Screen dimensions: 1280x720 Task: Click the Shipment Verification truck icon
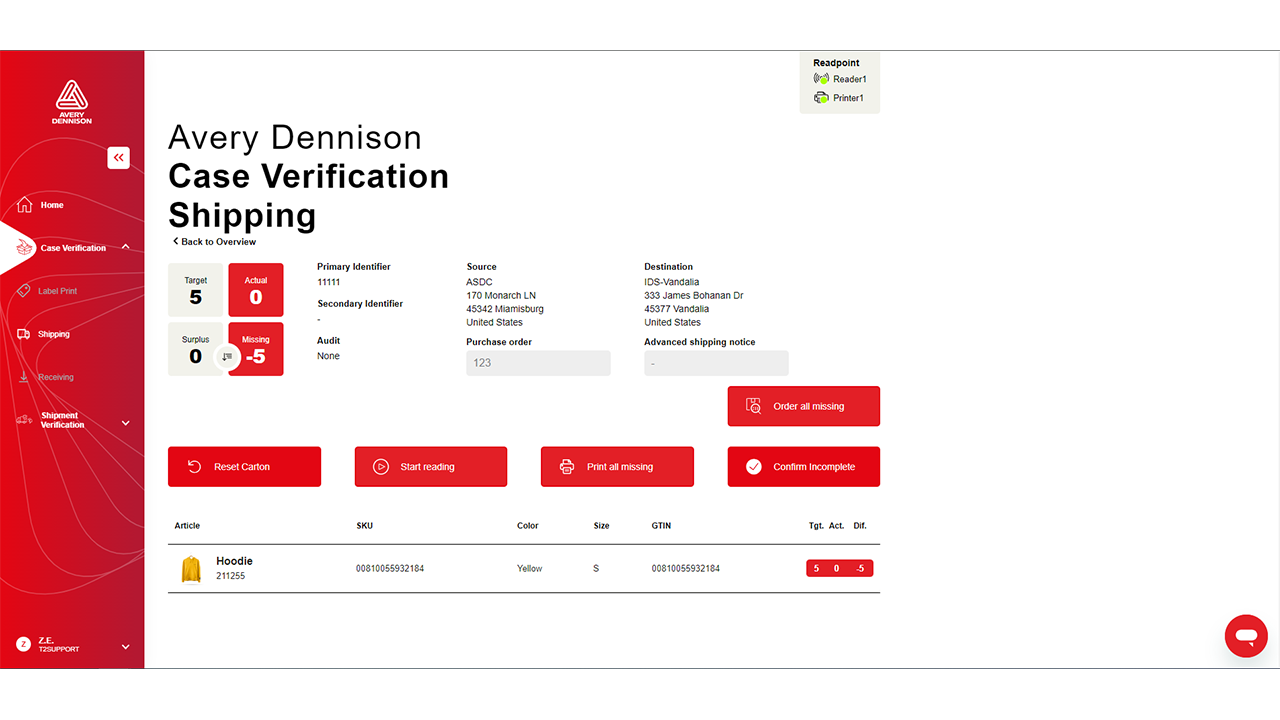pyautogui.click(x=24, y=420)
